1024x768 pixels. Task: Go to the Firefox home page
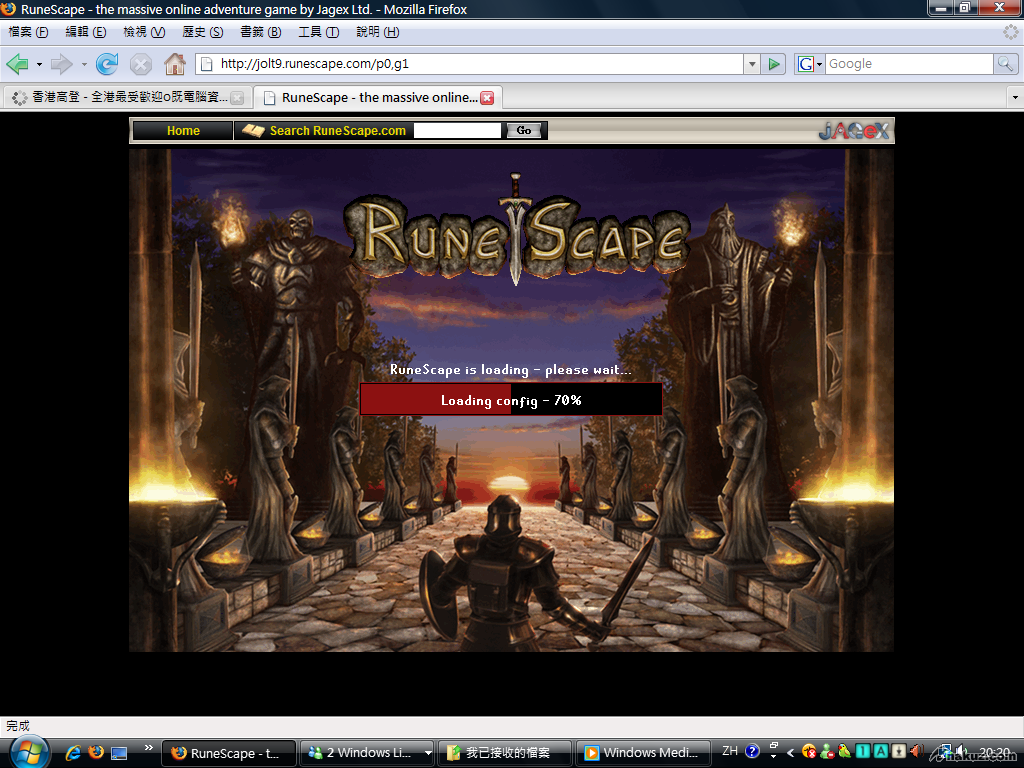174,64
